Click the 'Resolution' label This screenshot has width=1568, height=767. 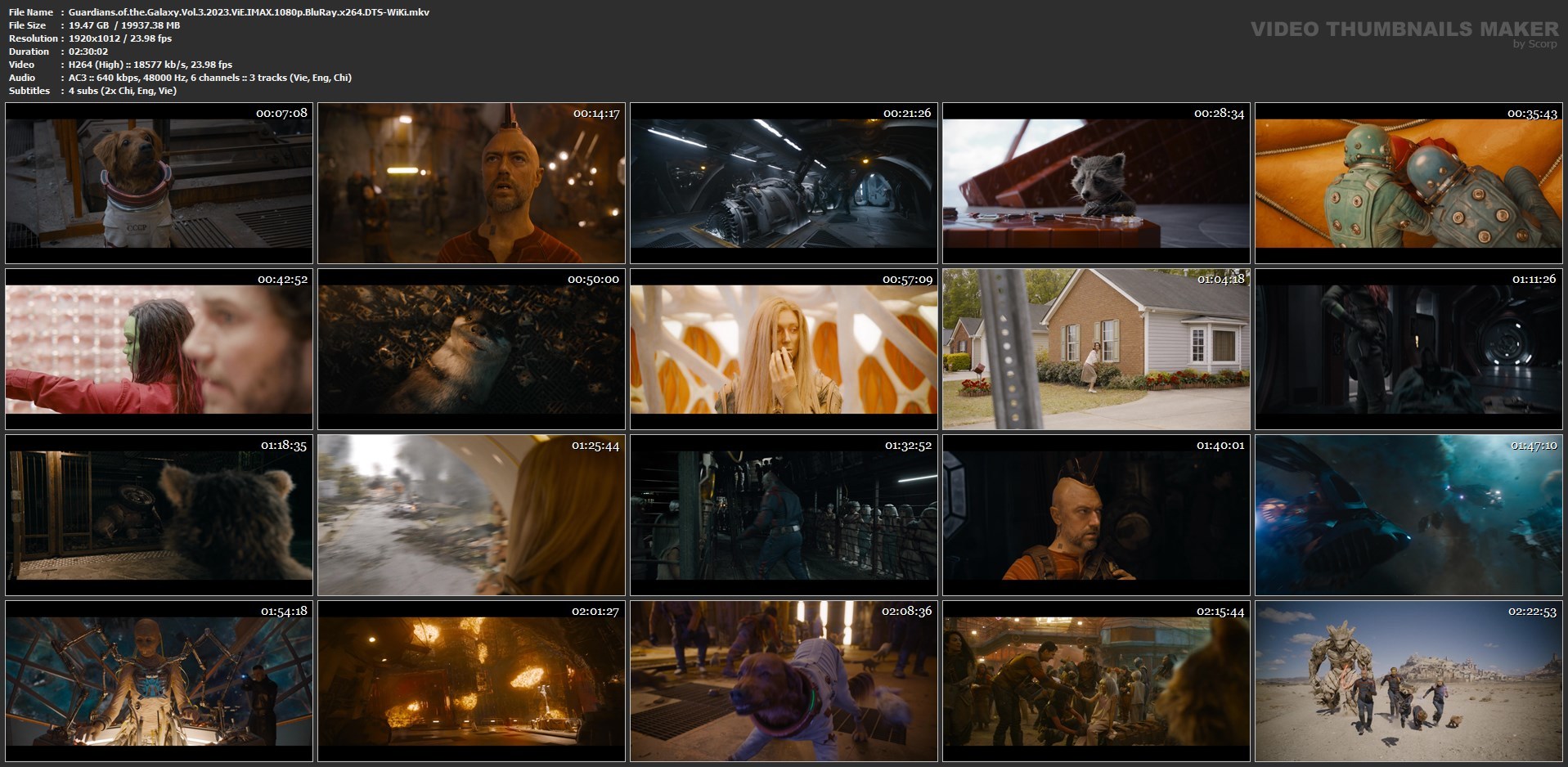coord(33,38)
